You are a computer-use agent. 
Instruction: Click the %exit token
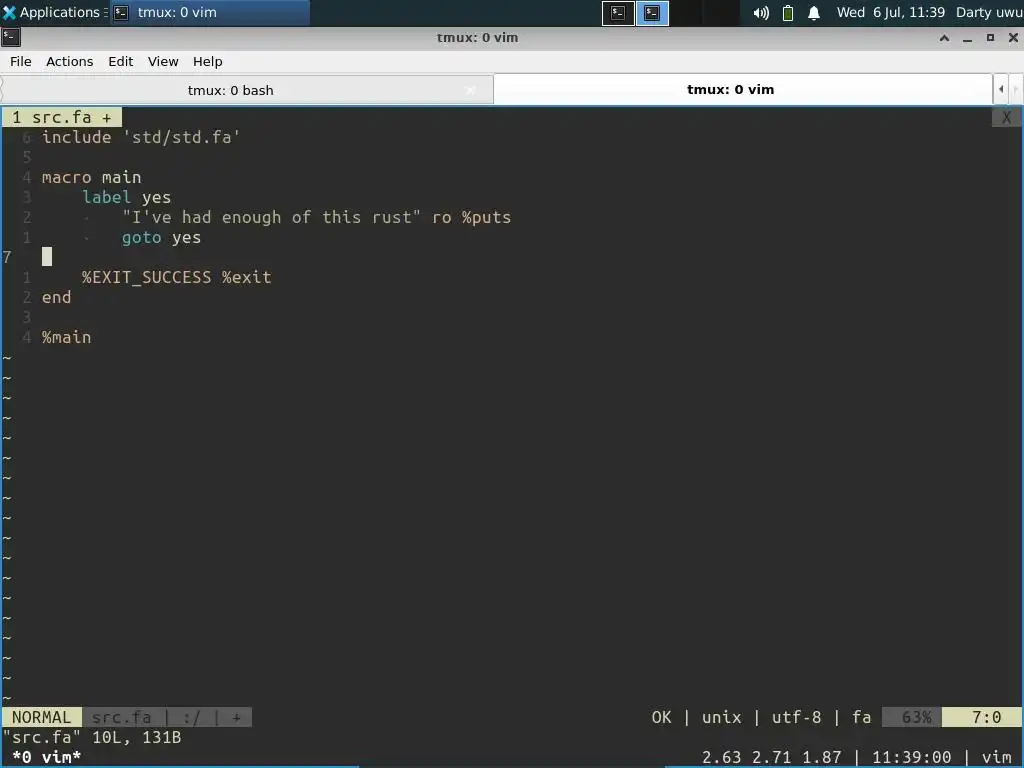[x=246, y=278]
